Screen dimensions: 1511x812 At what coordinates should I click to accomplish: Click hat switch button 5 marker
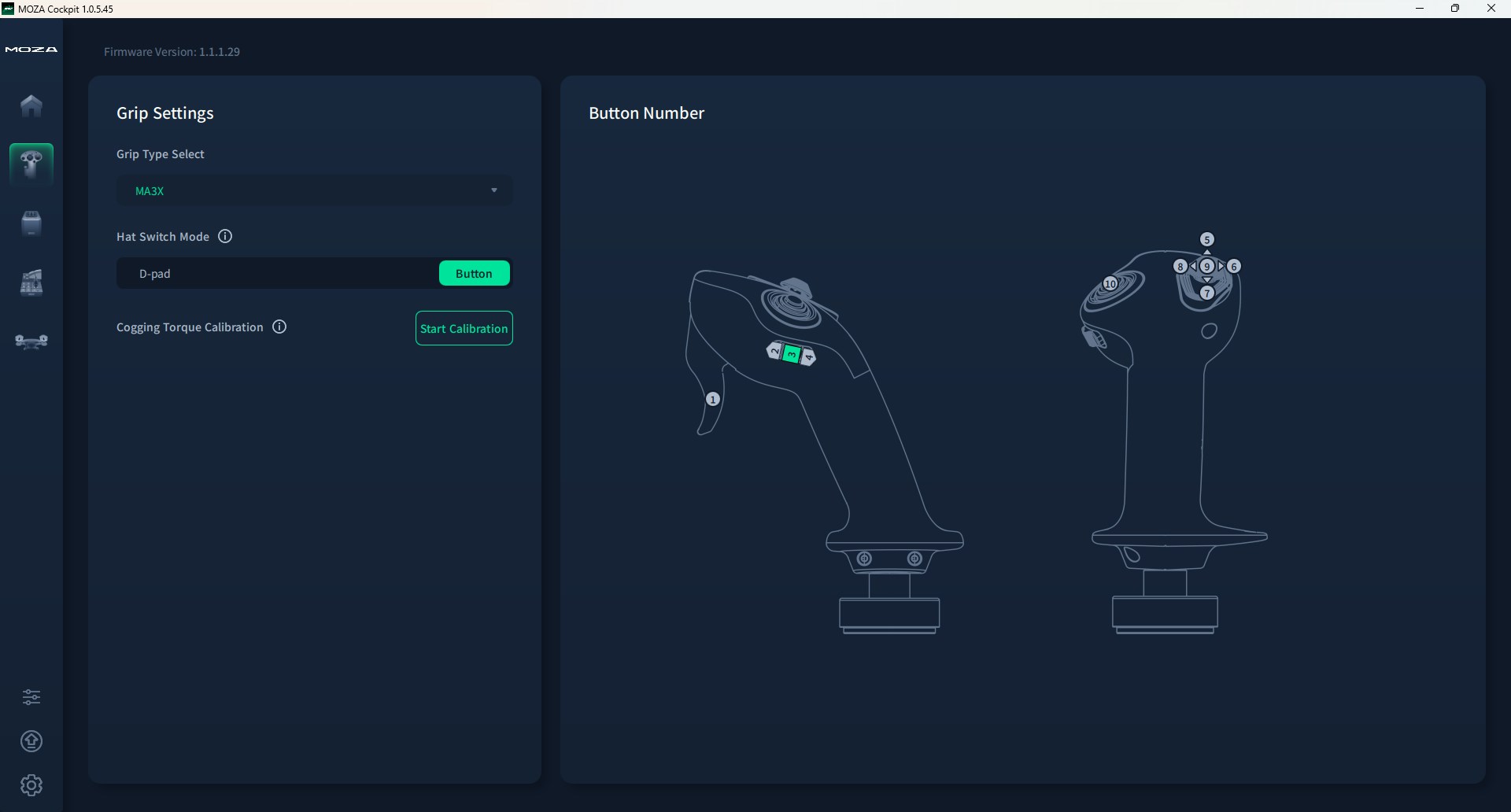1207,240
